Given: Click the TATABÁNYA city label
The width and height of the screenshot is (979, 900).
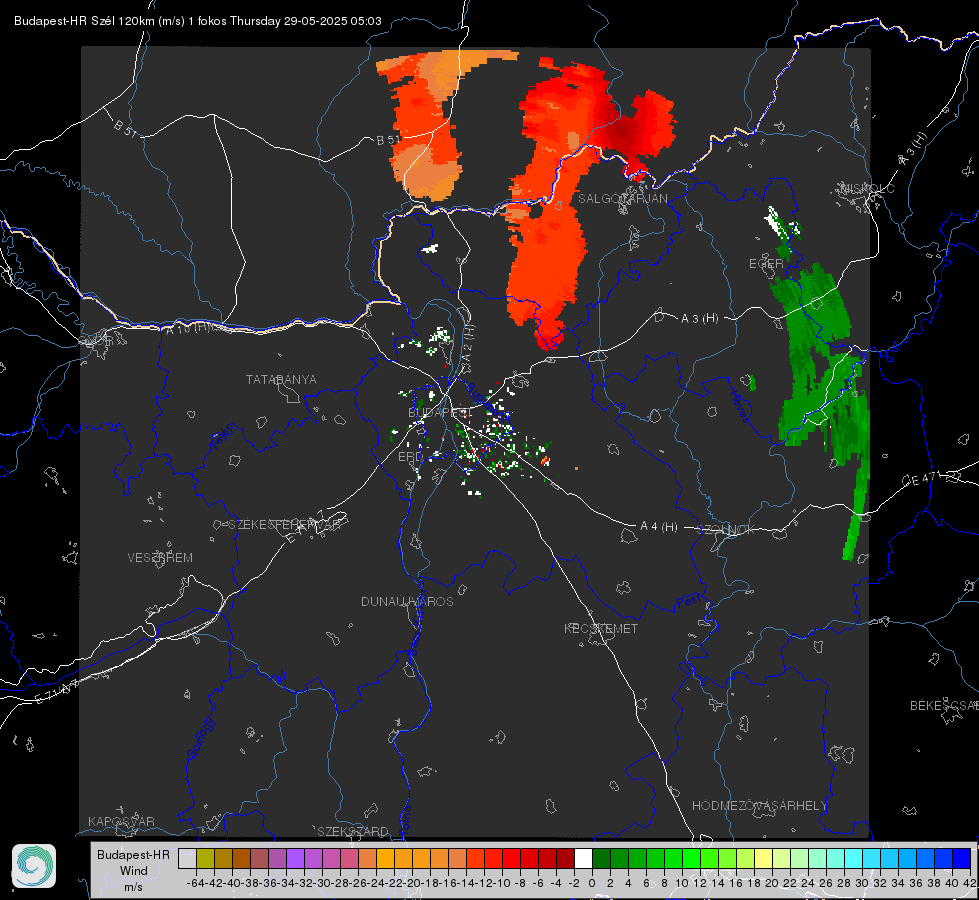Looking at the screenshot, I should tap(281, 380).
